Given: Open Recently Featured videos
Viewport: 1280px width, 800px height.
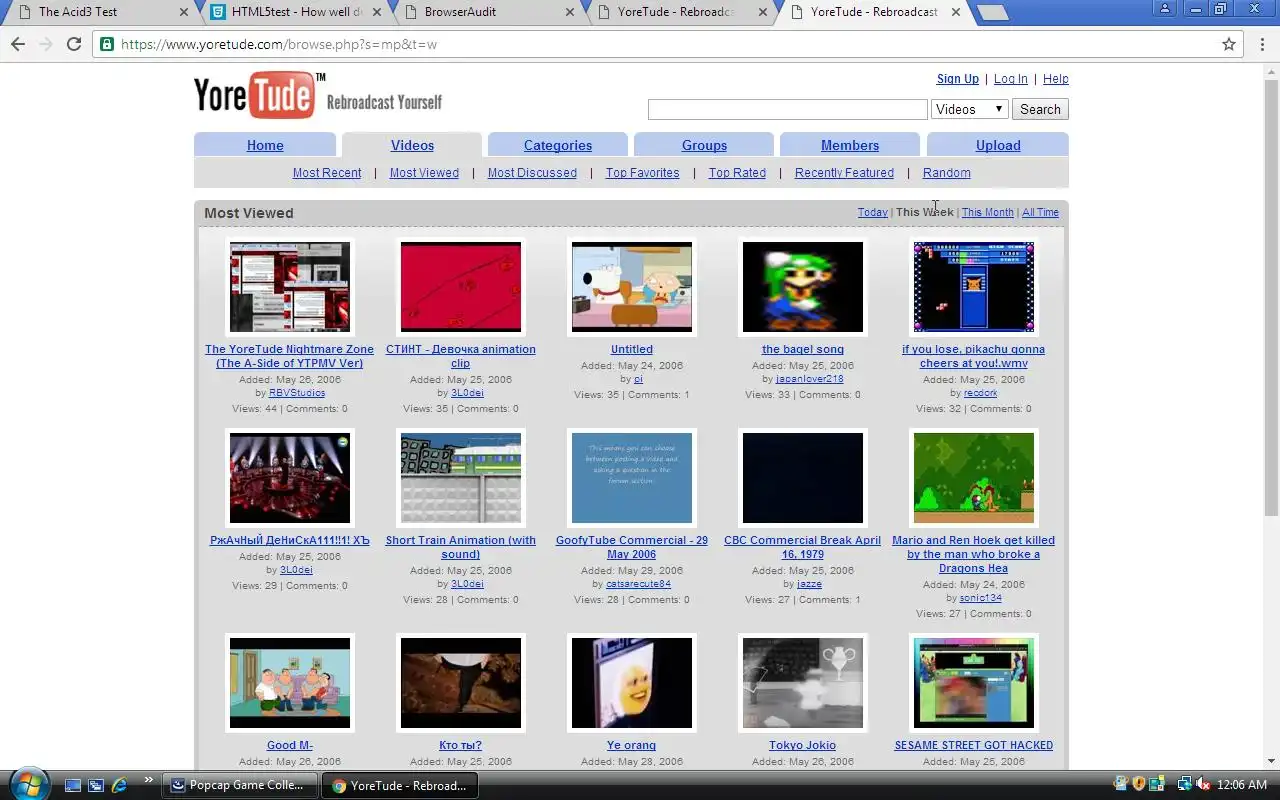Looking at the screenshot, I should pos(844,173).
